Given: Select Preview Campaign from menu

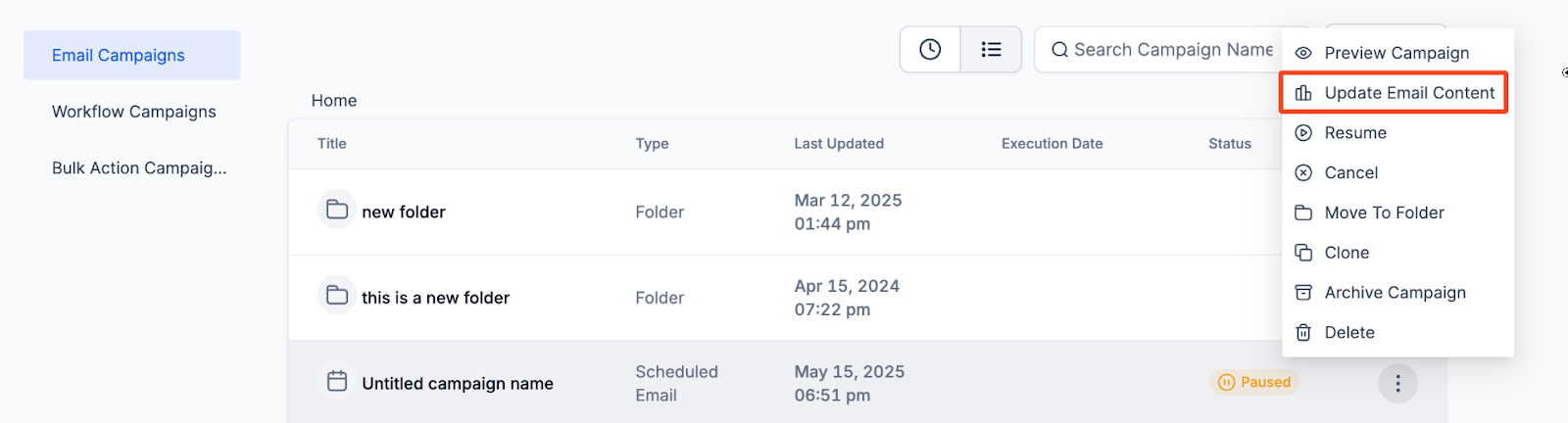Looking at the screenshot, I should pos(1396,53).
